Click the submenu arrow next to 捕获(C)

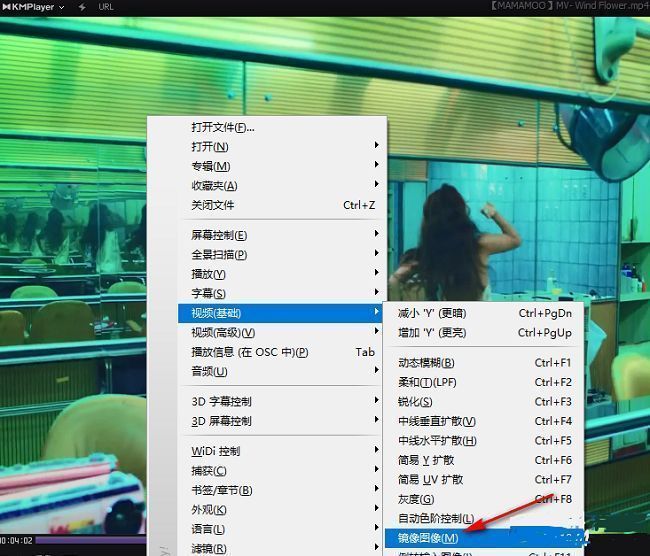click(x=376, y=469)
